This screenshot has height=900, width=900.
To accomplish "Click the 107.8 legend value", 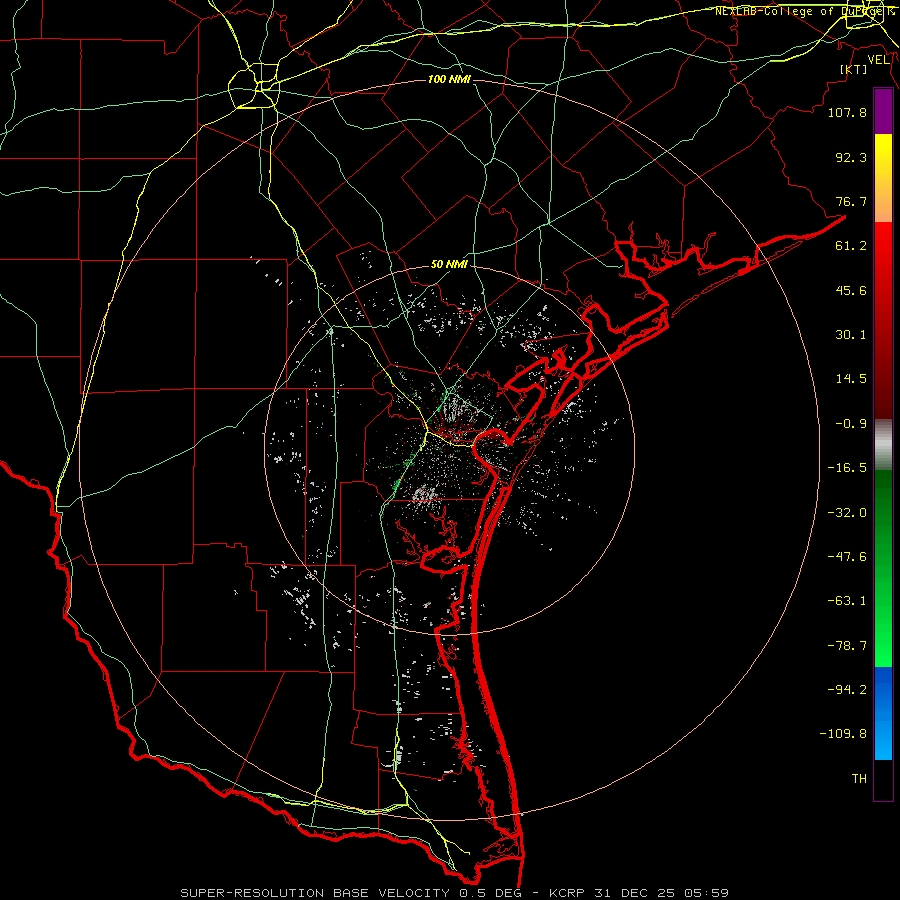I will coord(847,112).
